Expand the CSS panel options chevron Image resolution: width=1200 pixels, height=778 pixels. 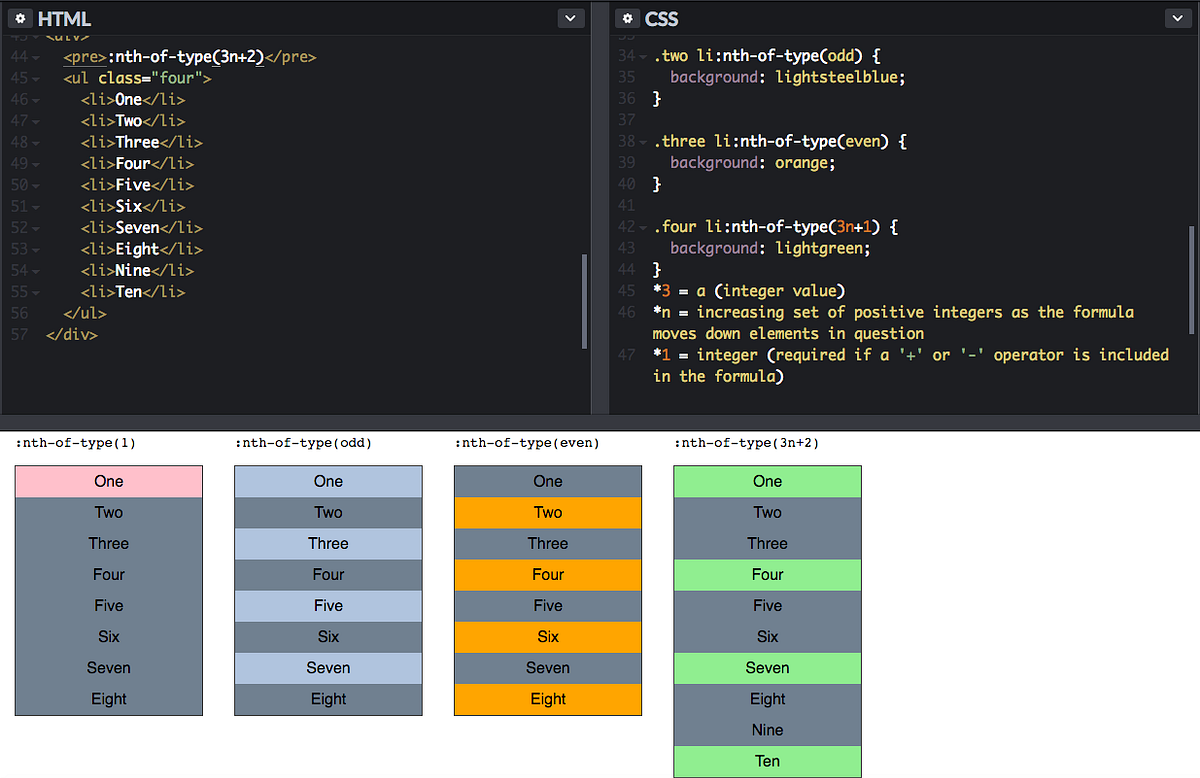[1177, 17]
